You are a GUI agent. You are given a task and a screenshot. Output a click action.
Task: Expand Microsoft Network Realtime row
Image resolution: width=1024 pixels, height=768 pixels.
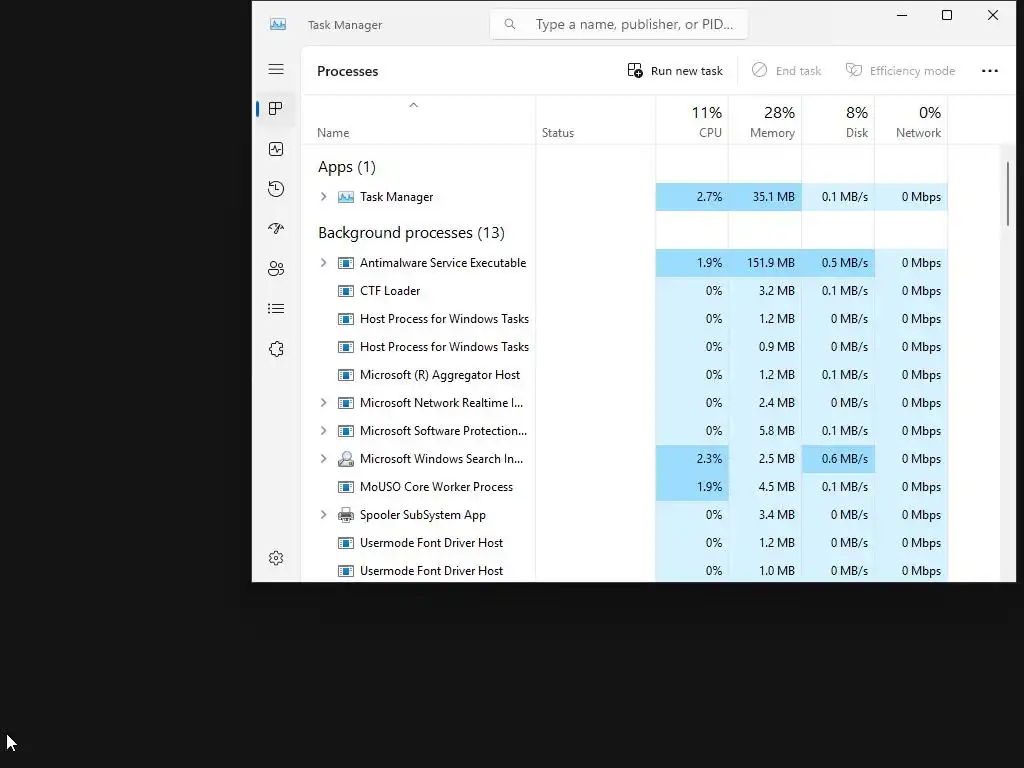tap(323, 403)
